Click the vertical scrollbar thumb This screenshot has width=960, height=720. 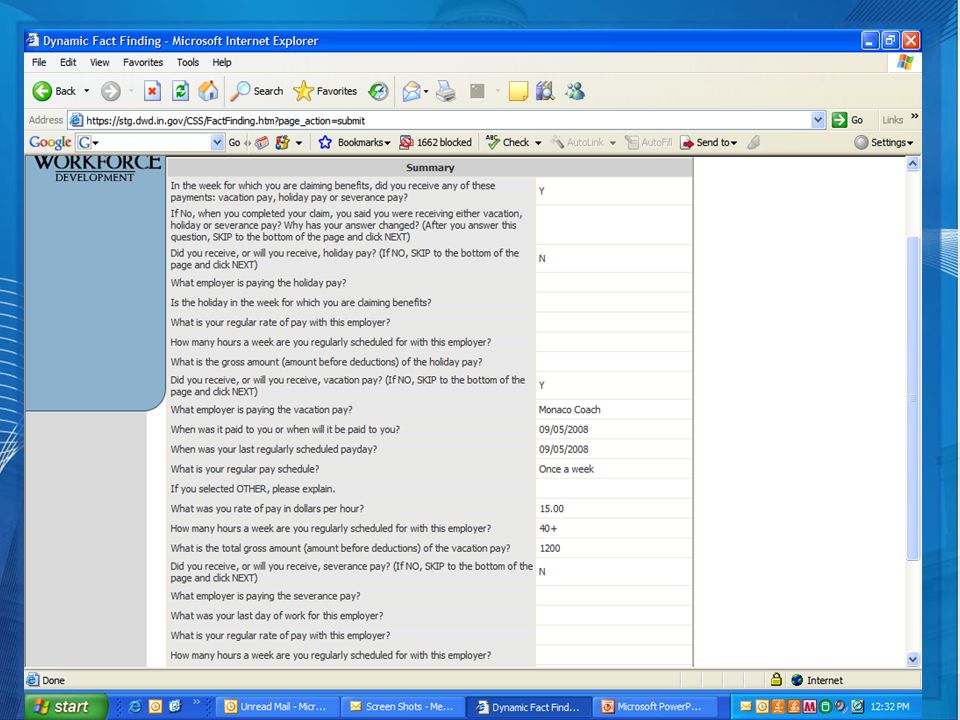pos(912,398)
